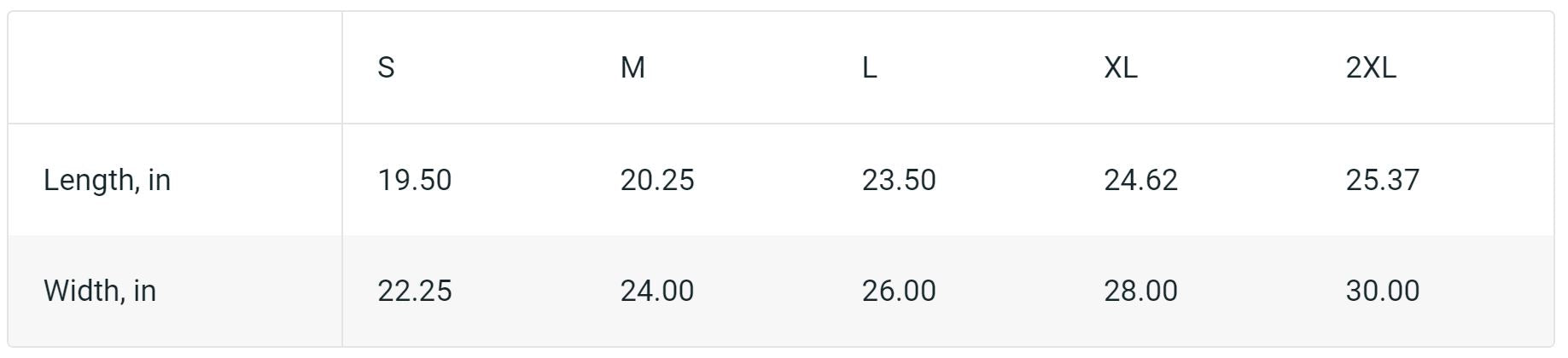
Task: Click the 19.50 length value
Action: [x=414, y=180]
